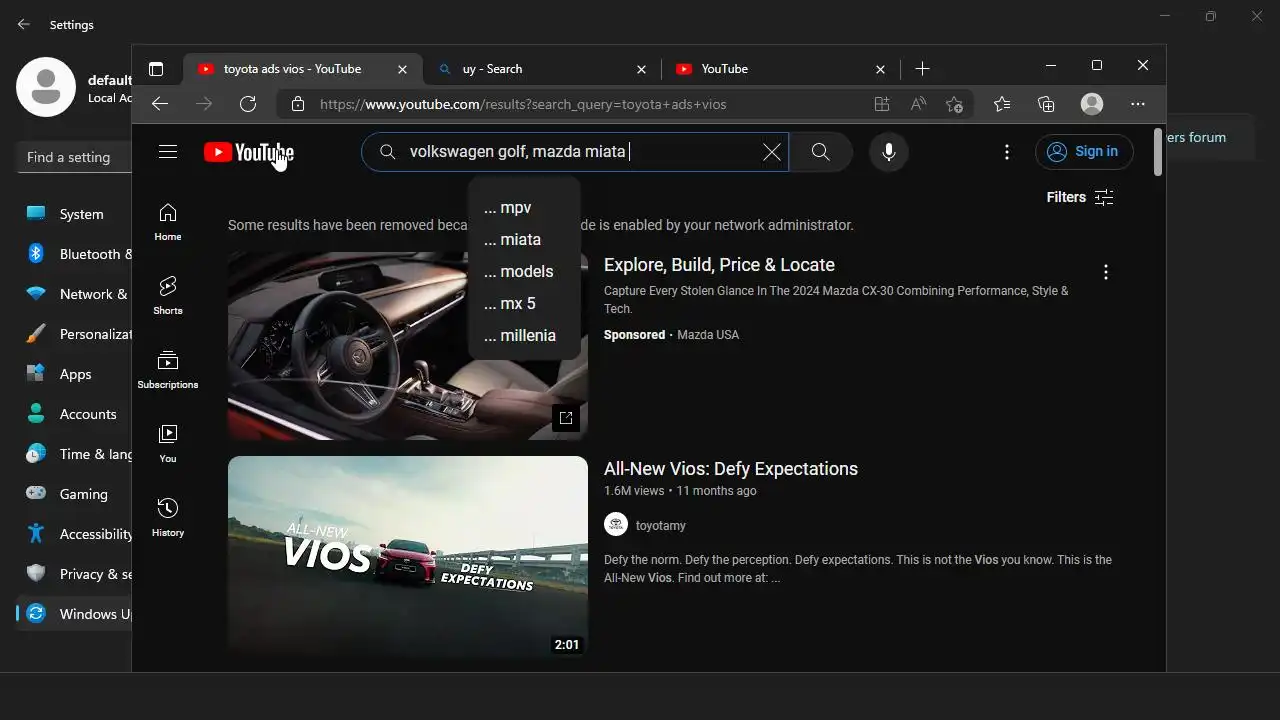Open Shorts in sidebar
The image size is (1280, 720).
[168, 296]
